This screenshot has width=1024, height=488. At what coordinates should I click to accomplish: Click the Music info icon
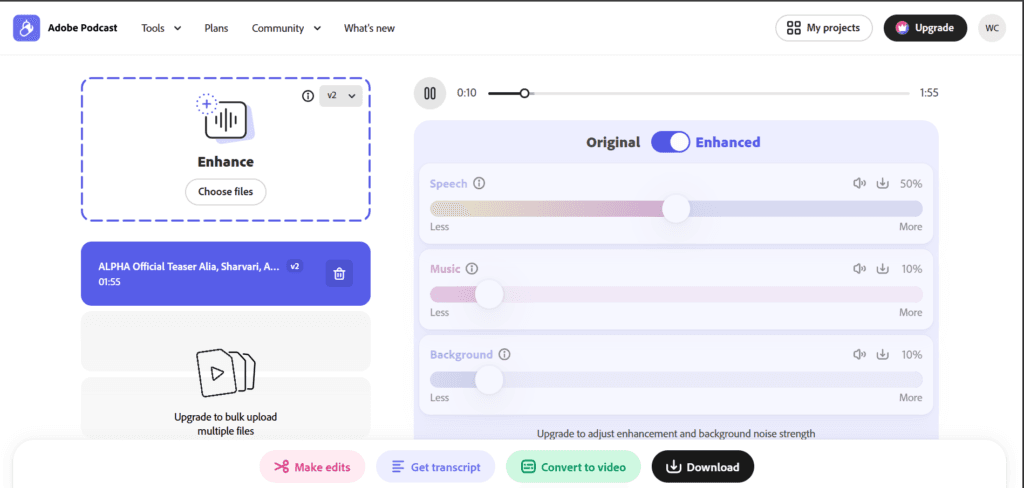pos(472,268)
